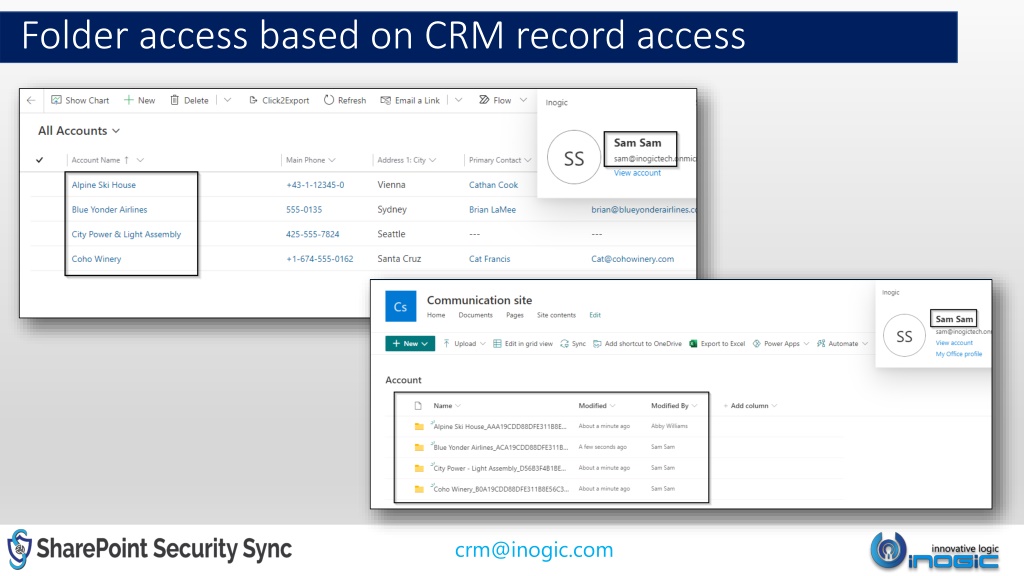Open Documents in the site navigation
The height and width of the screenshot is (576, 1024).
(x=475, y=315)
